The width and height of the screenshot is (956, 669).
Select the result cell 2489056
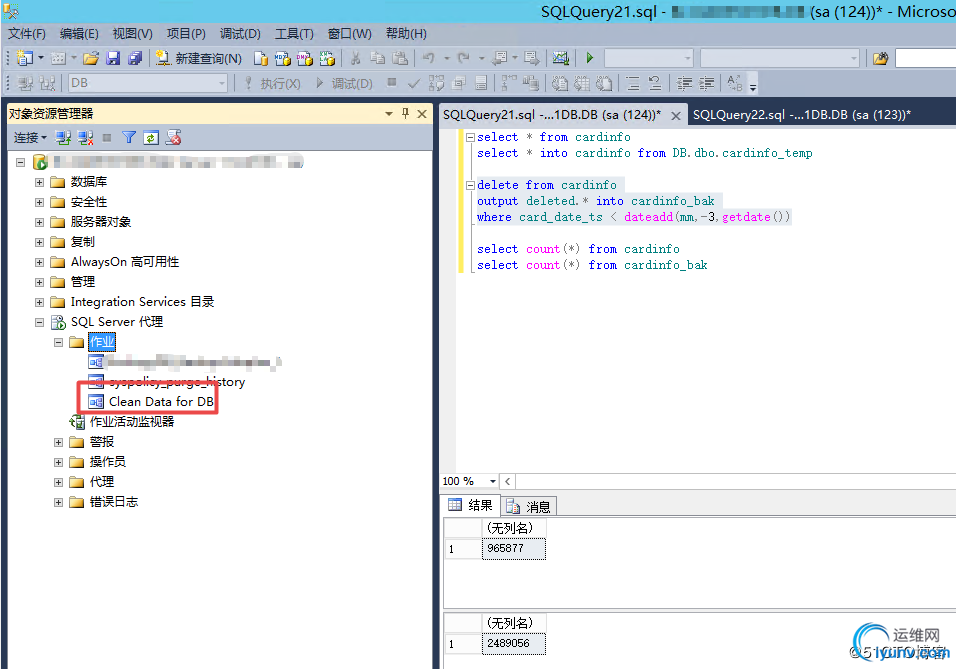(x=513, y=643)
